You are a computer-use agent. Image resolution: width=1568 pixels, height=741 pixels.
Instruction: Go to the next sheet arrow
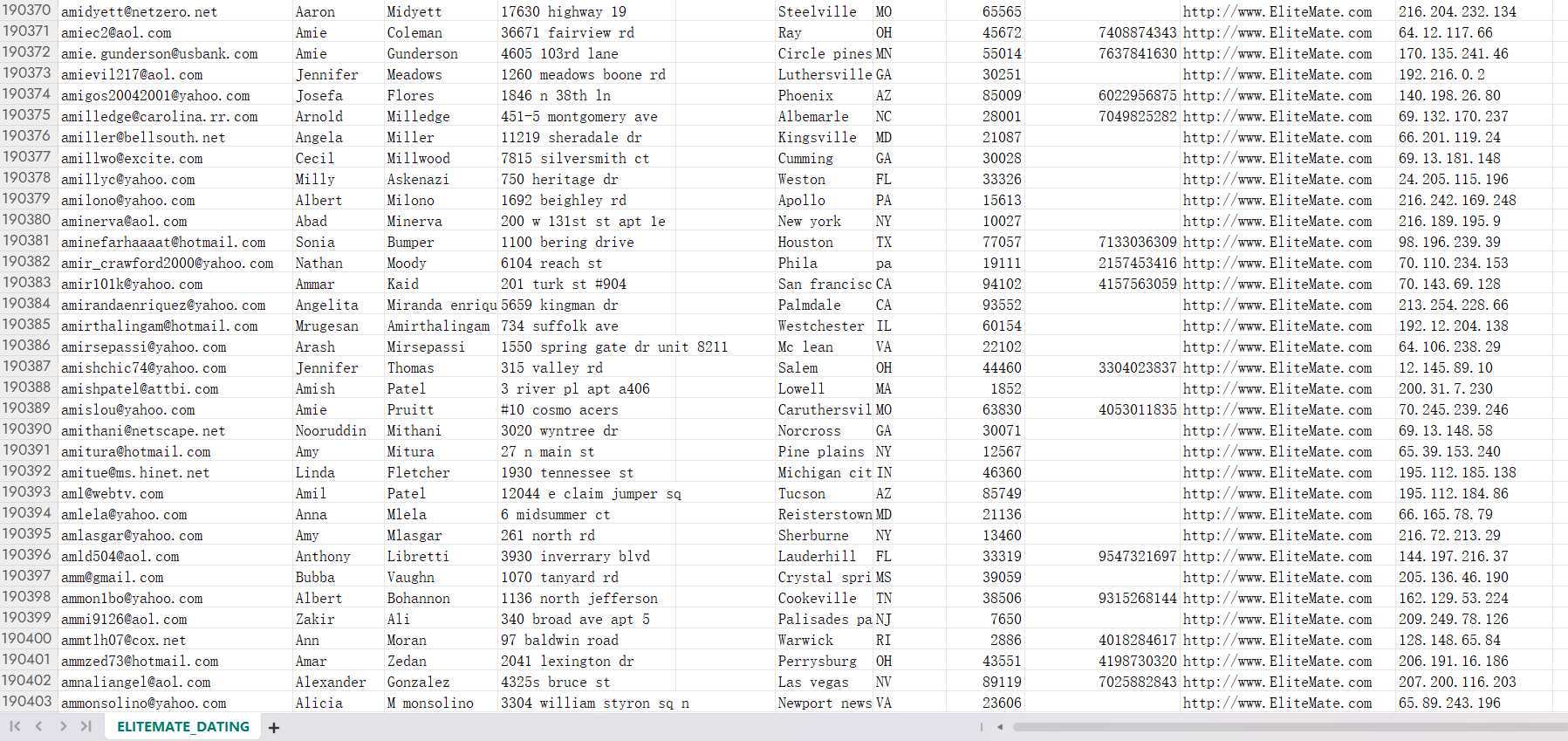click(x=63, y=726)
